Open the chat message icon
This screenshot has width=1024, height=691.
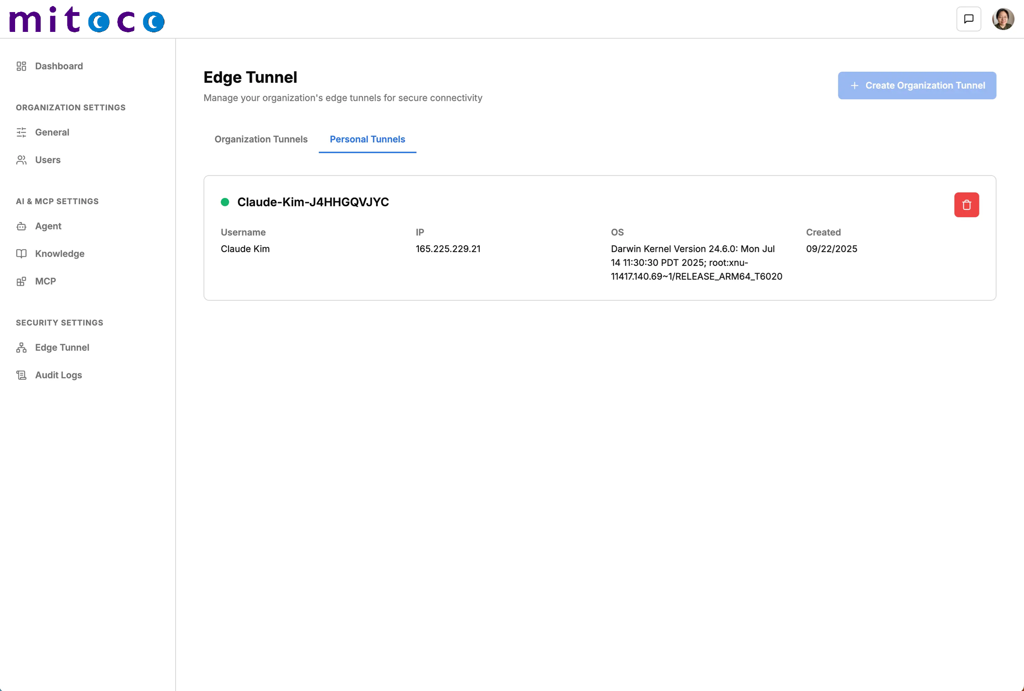pos(968,19)
